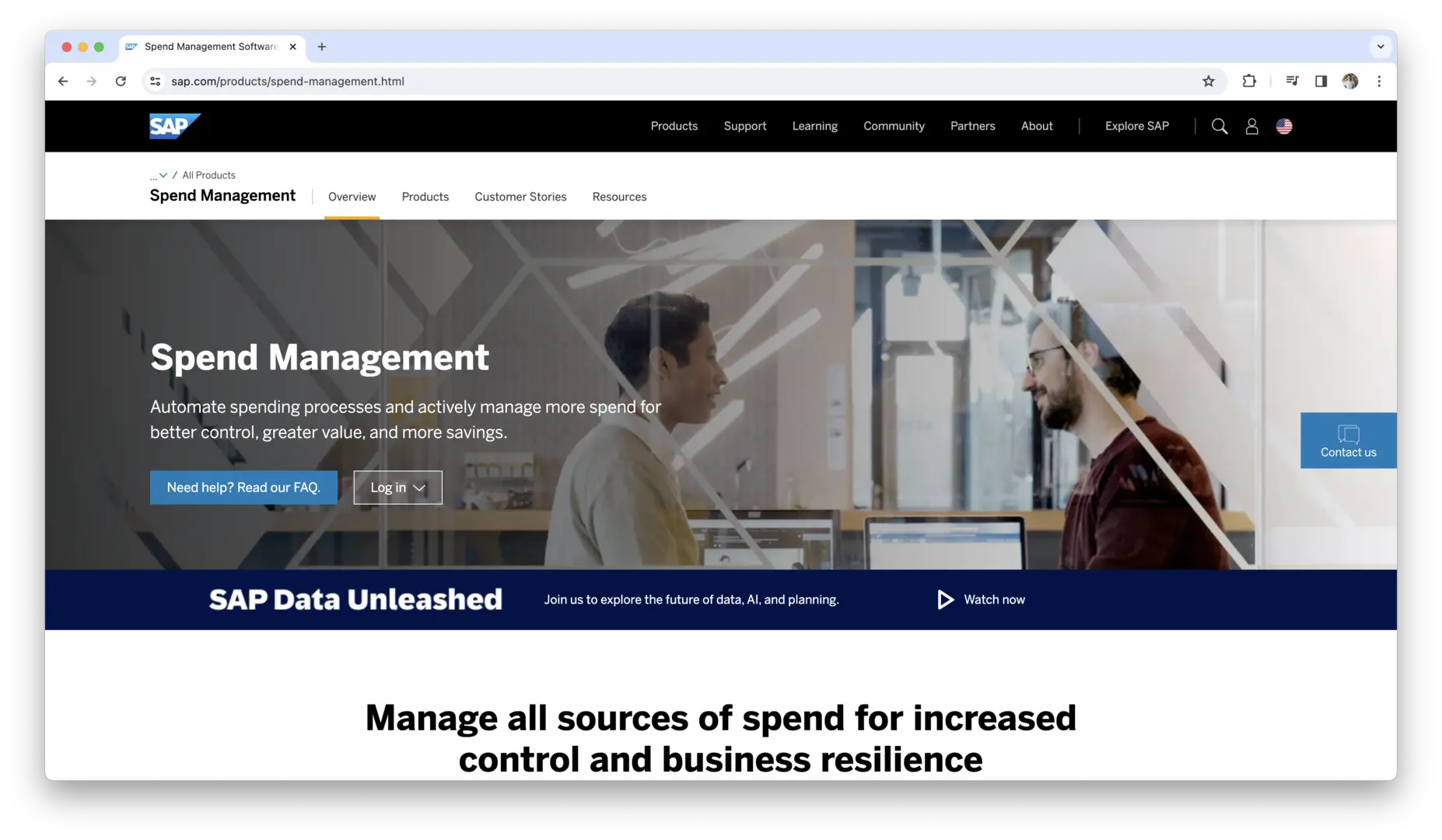Image resolution: width=1442 pixels, height=840 pixels.
Task: Open the Products menu in top navigation
Action: click(674, 126)
